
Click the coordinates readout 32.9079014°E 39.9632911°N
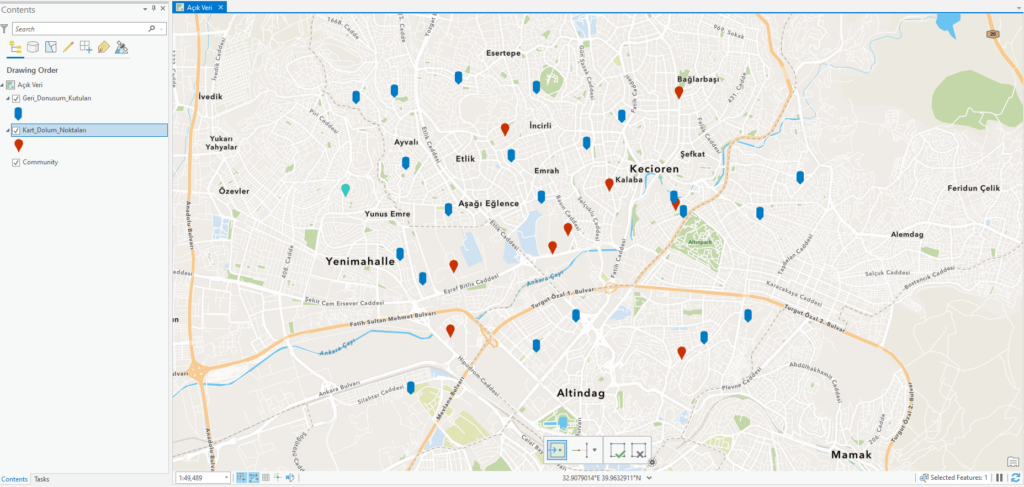point(602,478)
